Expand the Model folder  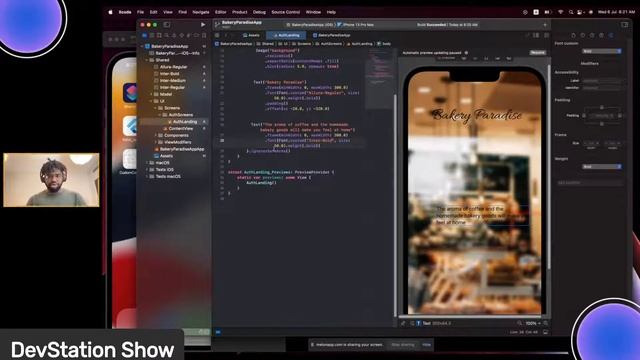click(151, 94)
